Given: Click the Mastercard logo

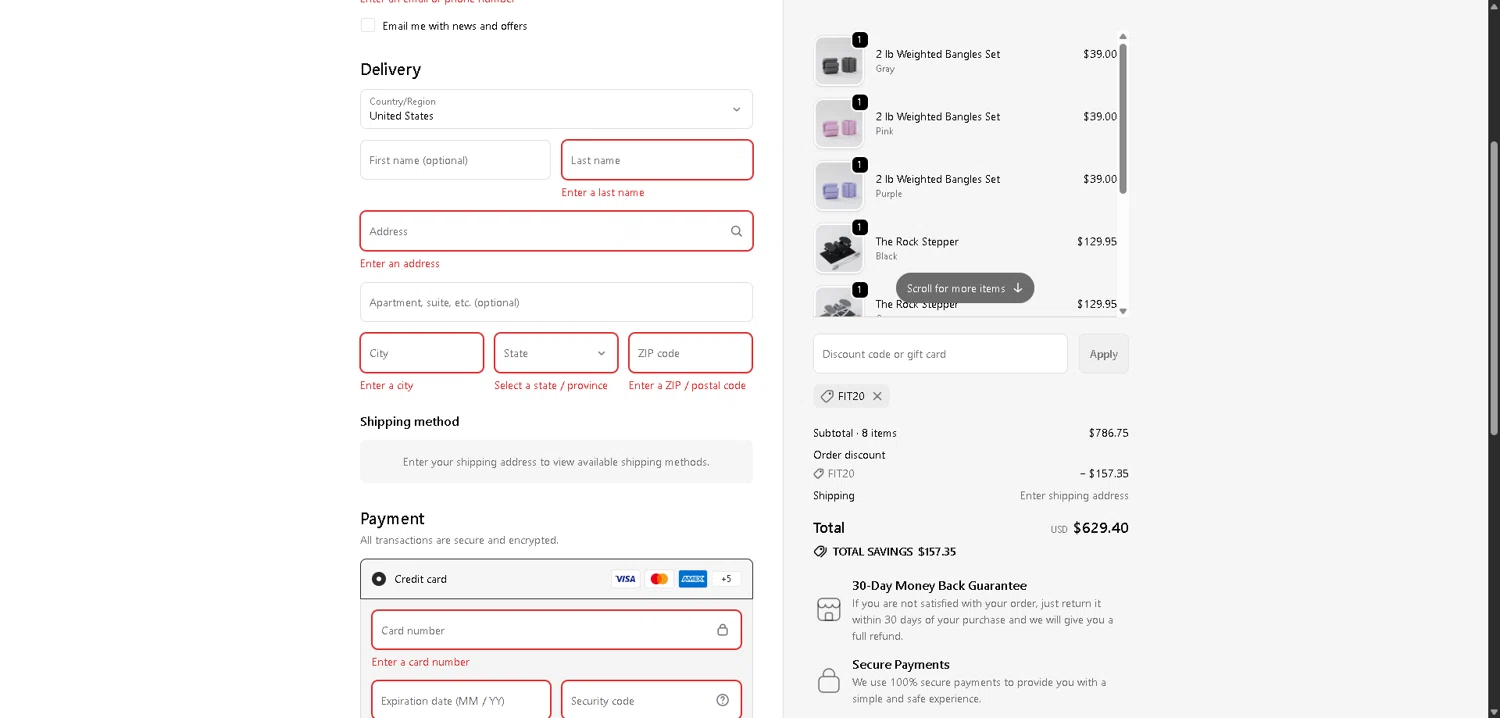Looking at the screenshot, I should (x=659, y=579).
